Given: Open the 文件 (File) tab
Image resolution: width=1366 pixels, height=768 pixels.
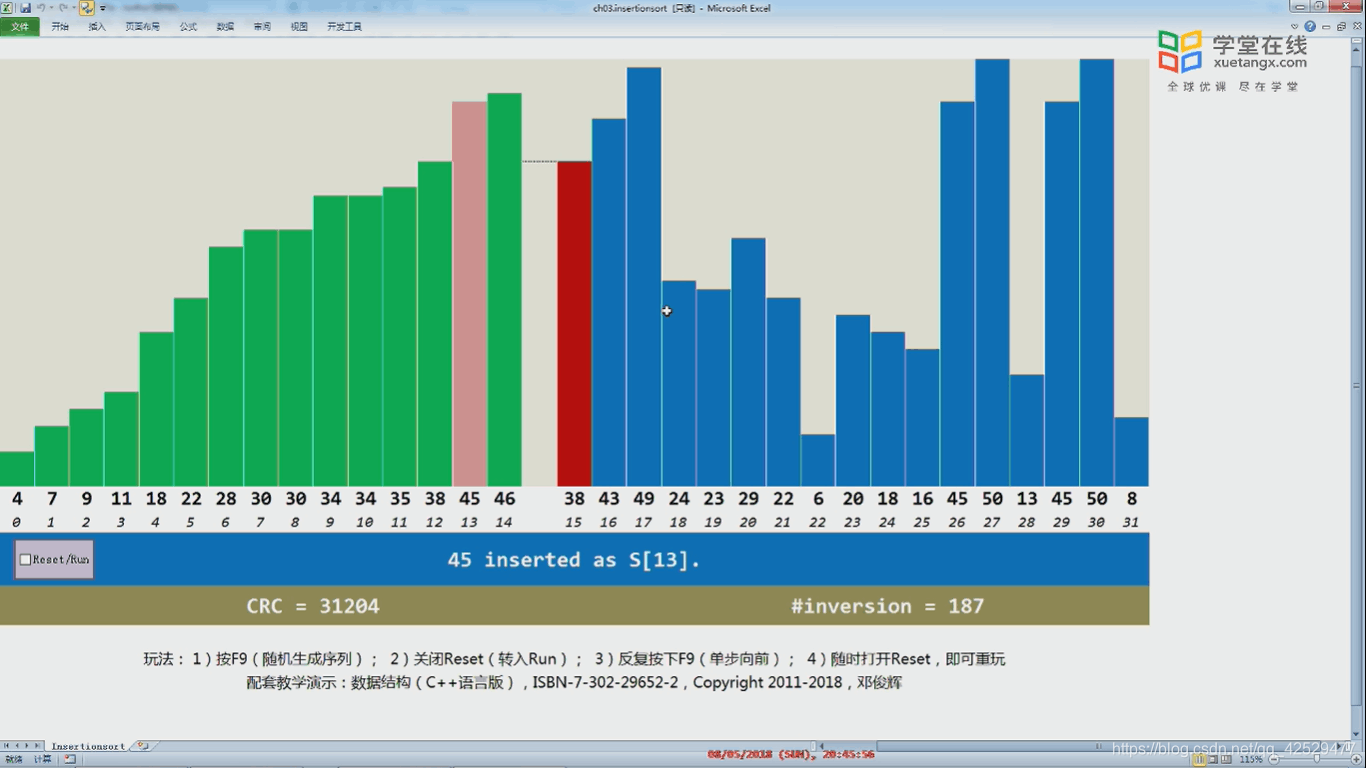Looking at the screenshot, I should pos(20,27).
